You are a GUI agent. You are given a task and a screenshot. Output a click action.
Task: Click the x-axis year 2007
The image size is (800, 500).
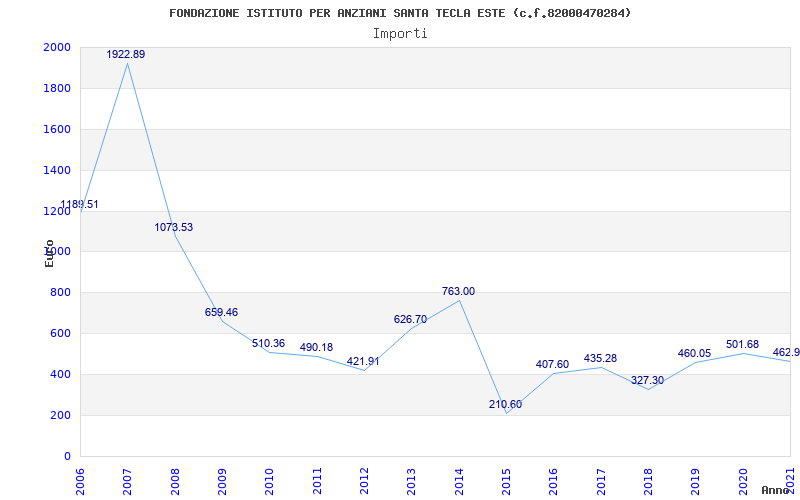pos(128,481)
